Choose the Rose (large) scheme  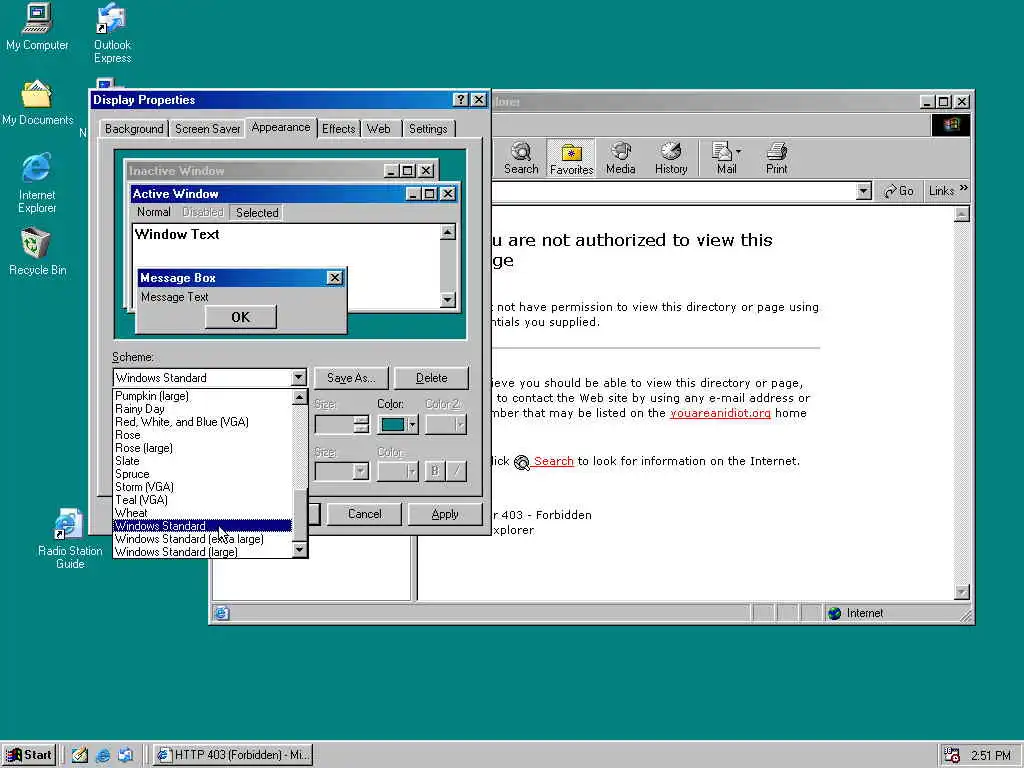click(202, 448)
